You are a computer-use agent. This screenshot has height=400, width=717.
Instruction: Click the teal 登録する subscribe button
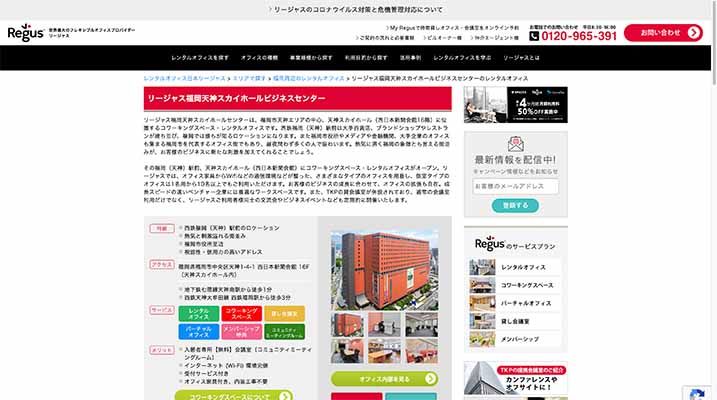click(515, 206)
